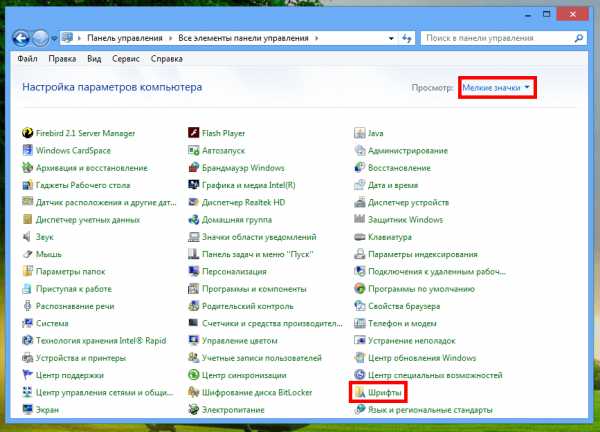Open the Центр обновления Windows link

click(x=422, y=358)
